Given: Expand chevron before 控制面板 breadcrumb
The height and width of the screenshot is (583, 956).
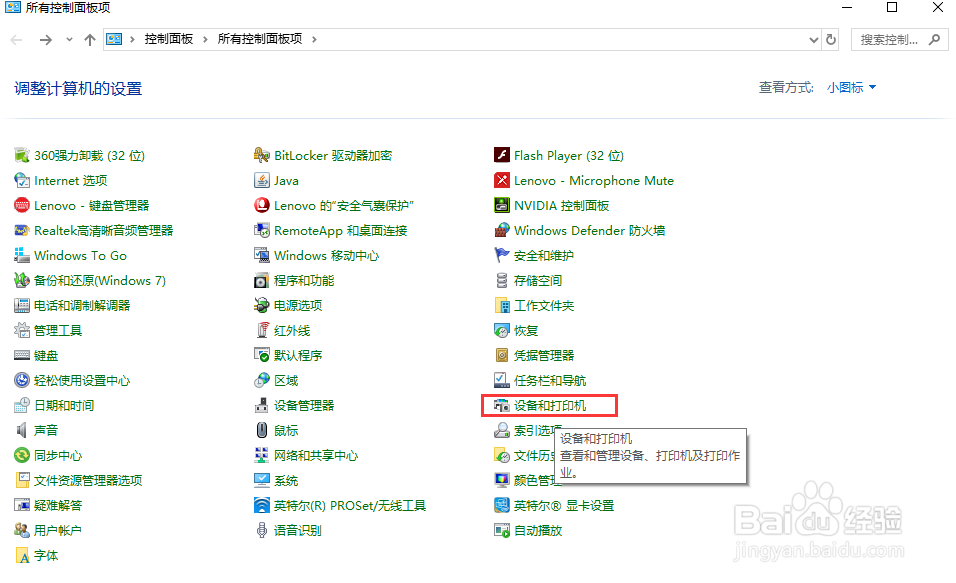Looking at the screenshot, I should click(132, 40).
